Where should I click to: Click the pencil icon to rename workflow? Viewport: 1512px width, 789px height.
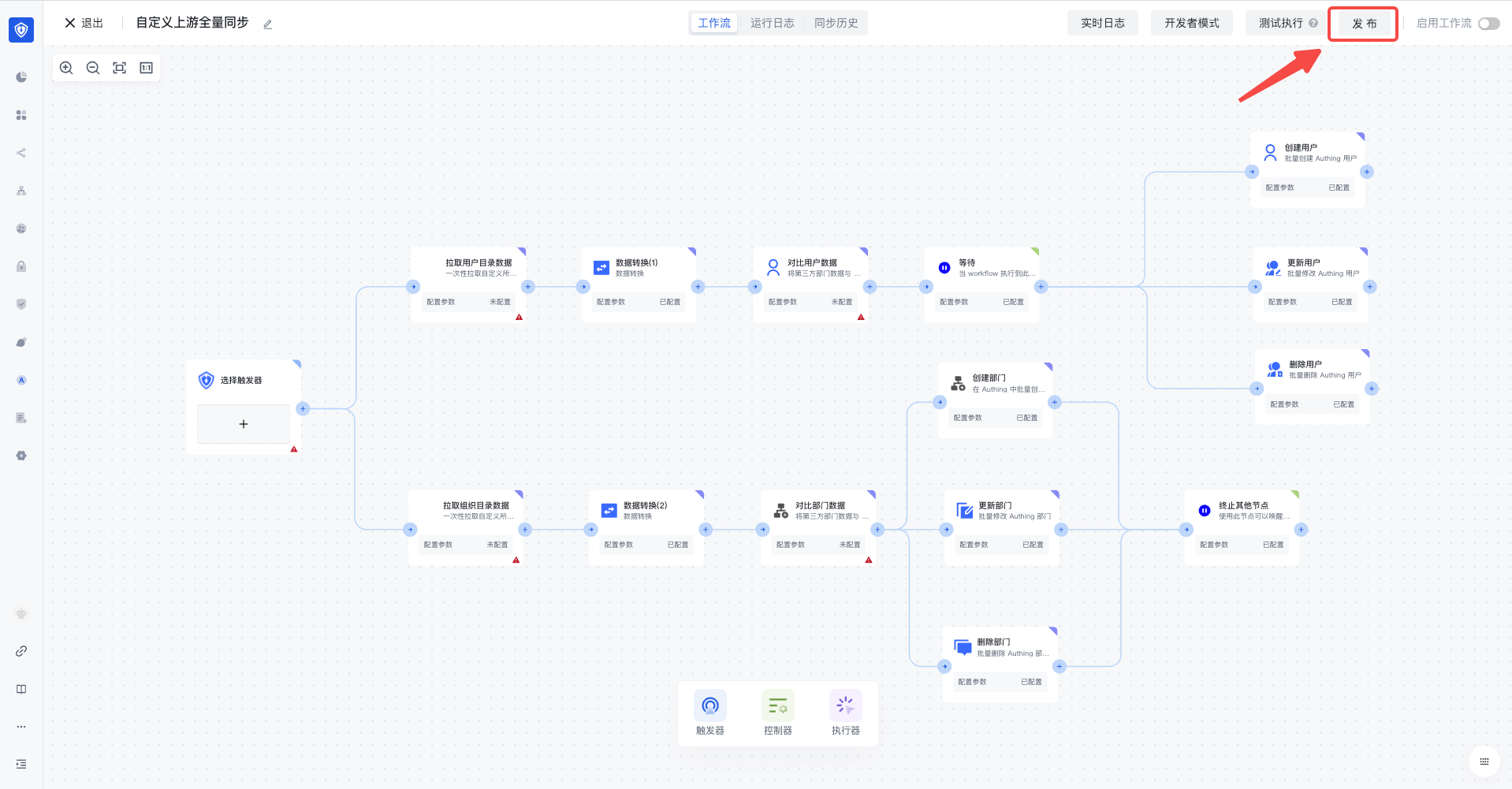268,24
